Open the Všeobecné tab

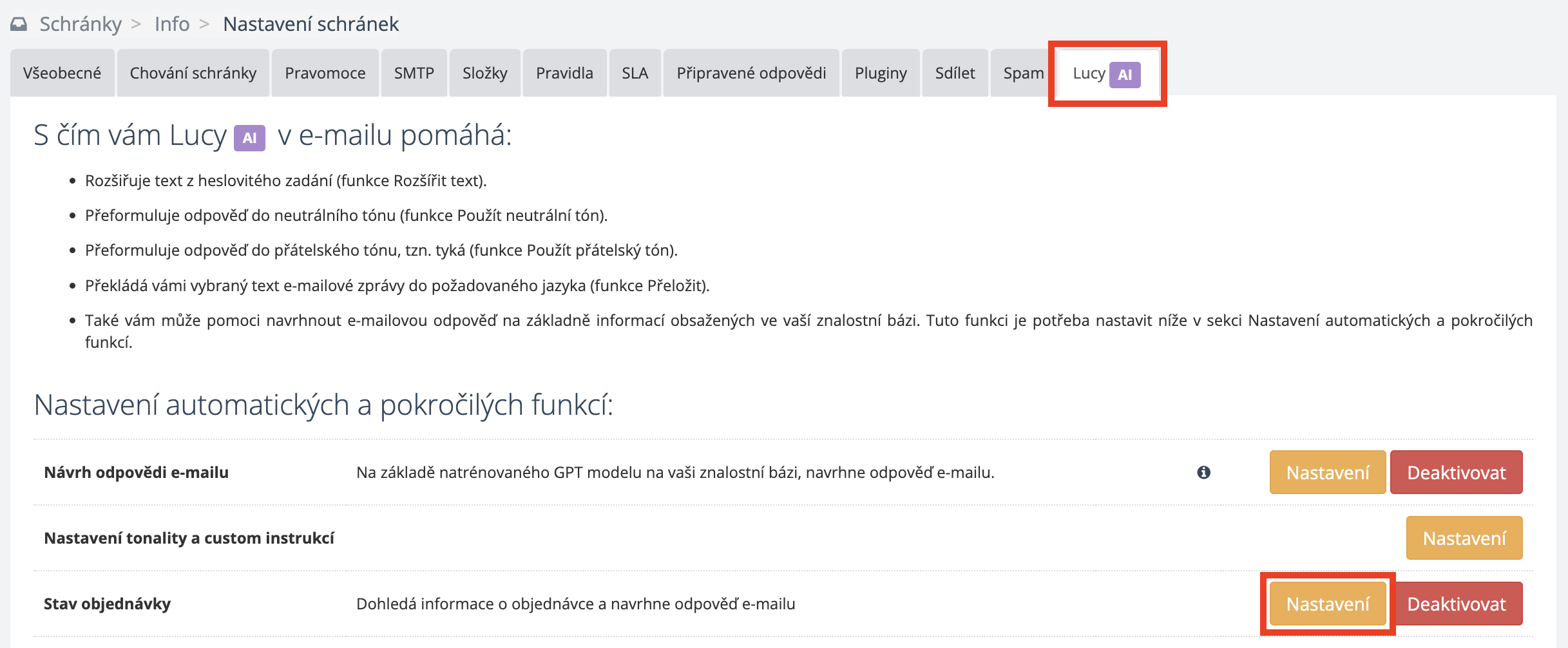click(x=62, y=73)
